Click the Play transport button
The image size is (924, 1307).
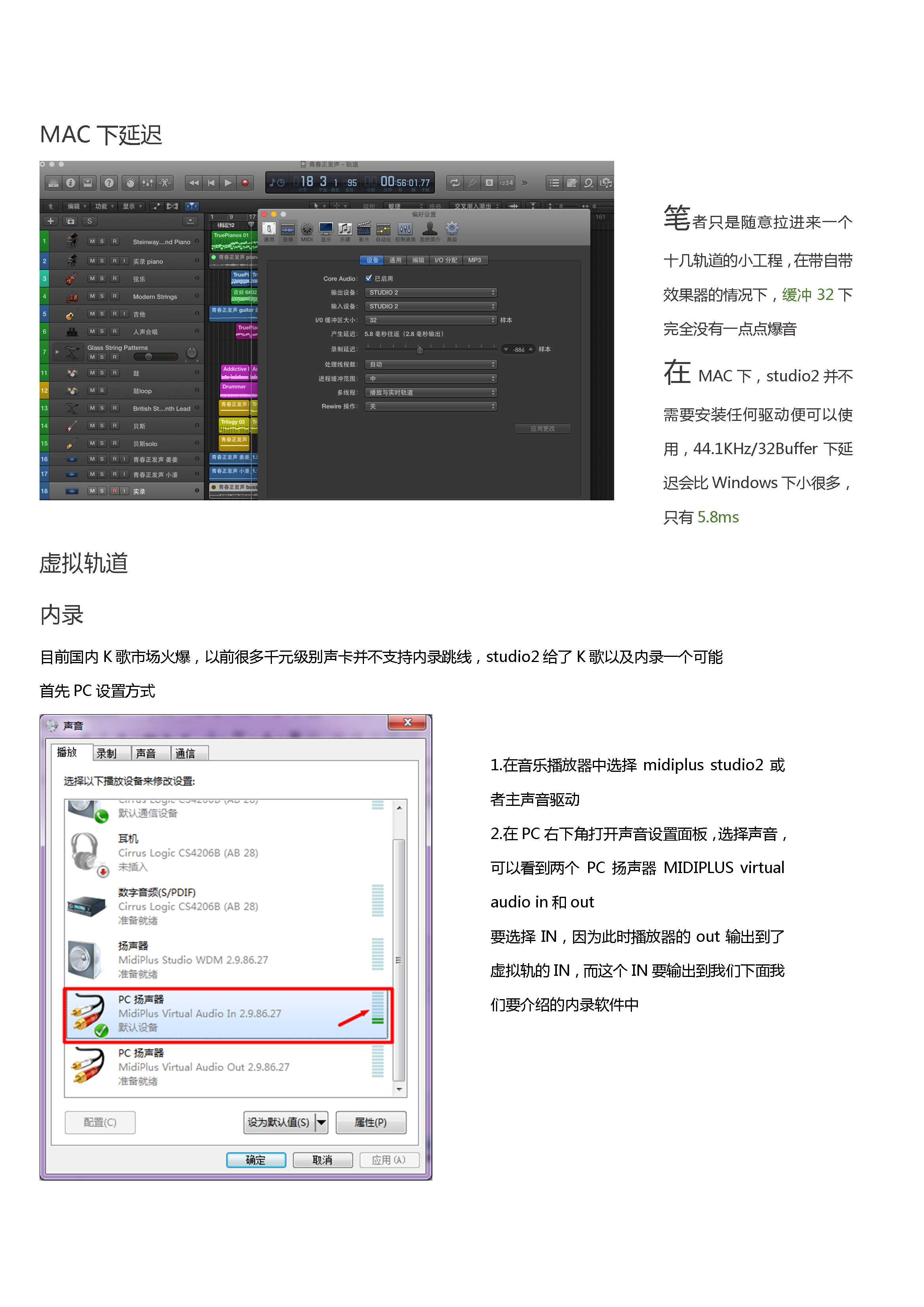(x=228, y=183)
